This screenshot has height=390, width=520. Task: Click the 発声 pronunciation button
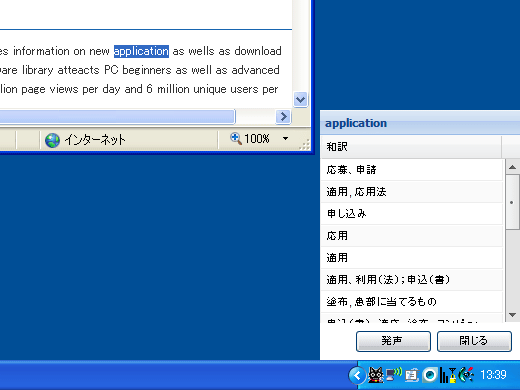(x=393, y=341)
